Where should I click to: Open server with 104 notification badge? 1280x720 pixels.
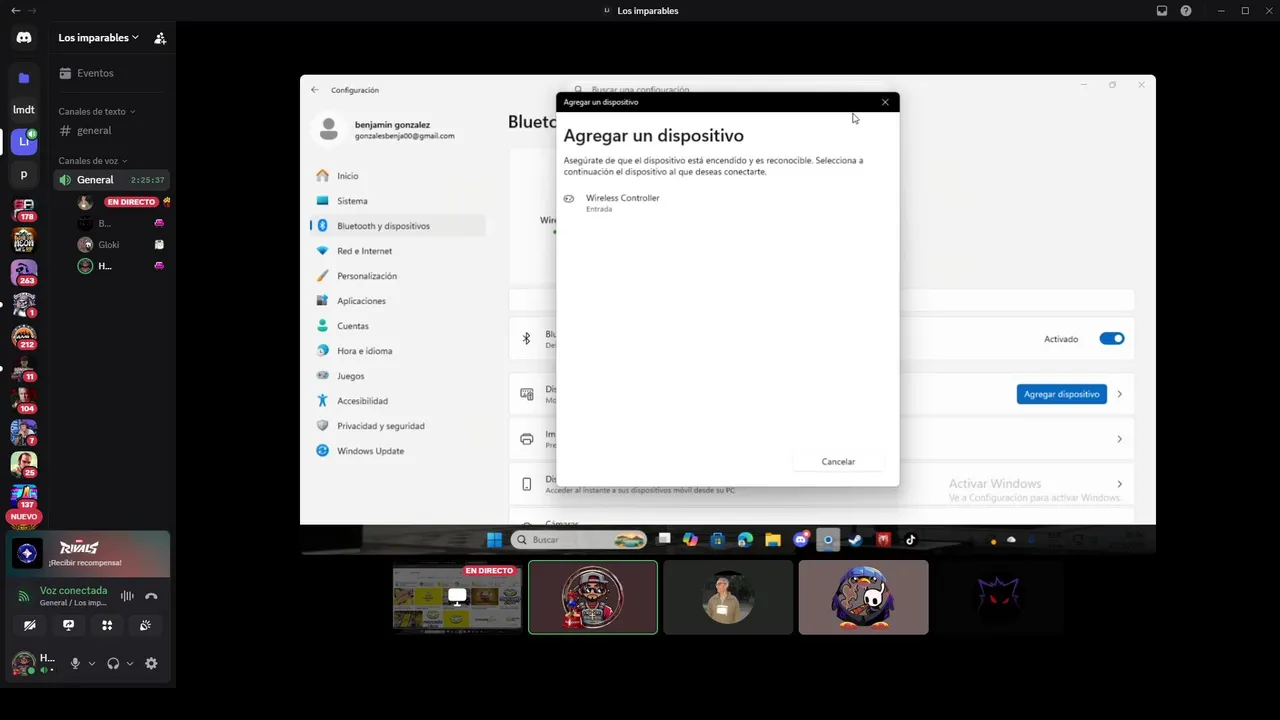point(24,400)
